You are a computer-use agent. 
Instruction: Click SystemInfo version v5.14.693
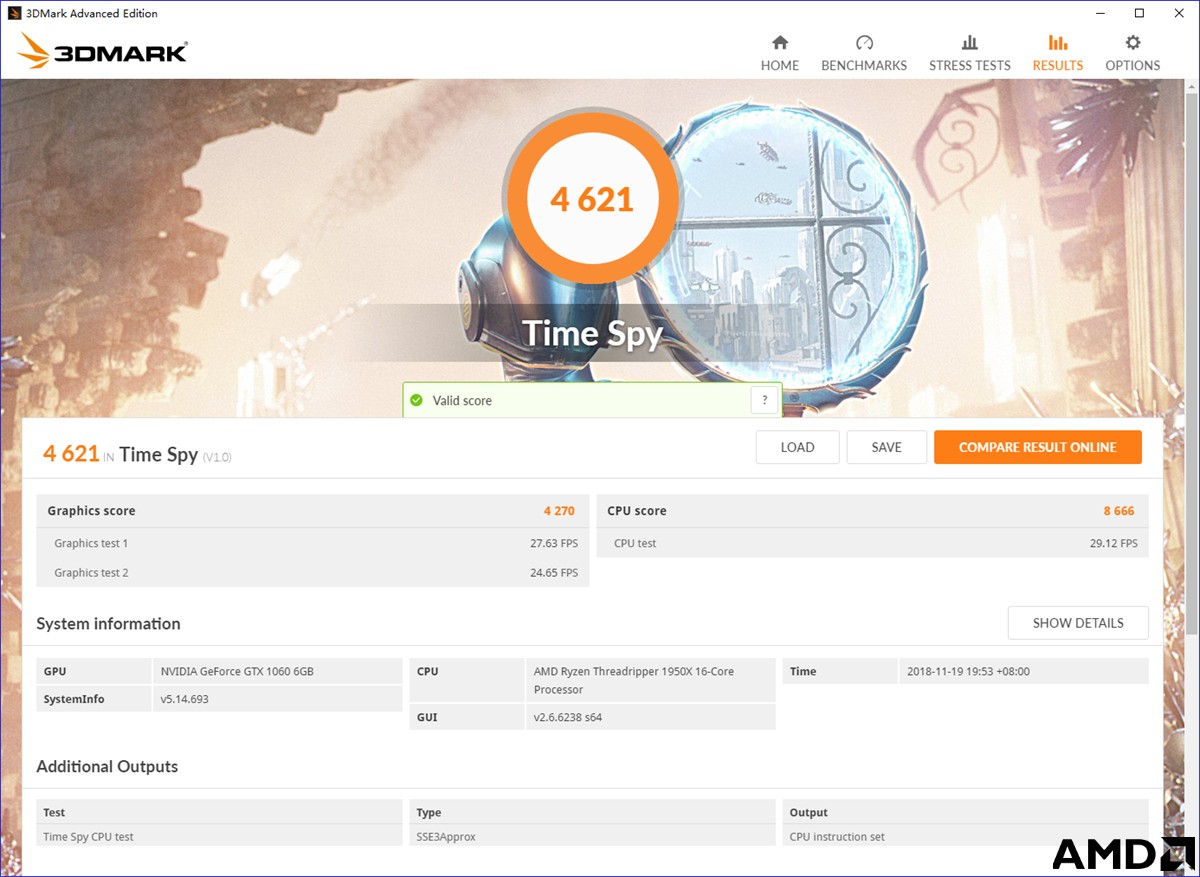[x=184, y=699]
